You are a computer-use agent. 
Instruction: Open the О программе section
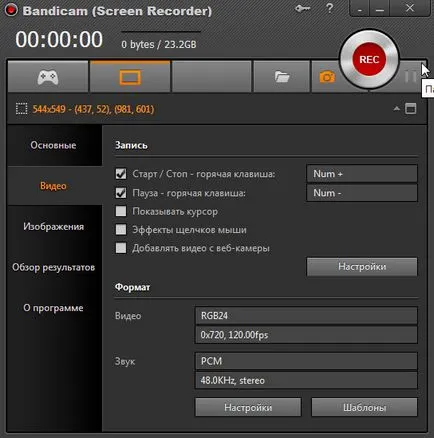point(53,308)
